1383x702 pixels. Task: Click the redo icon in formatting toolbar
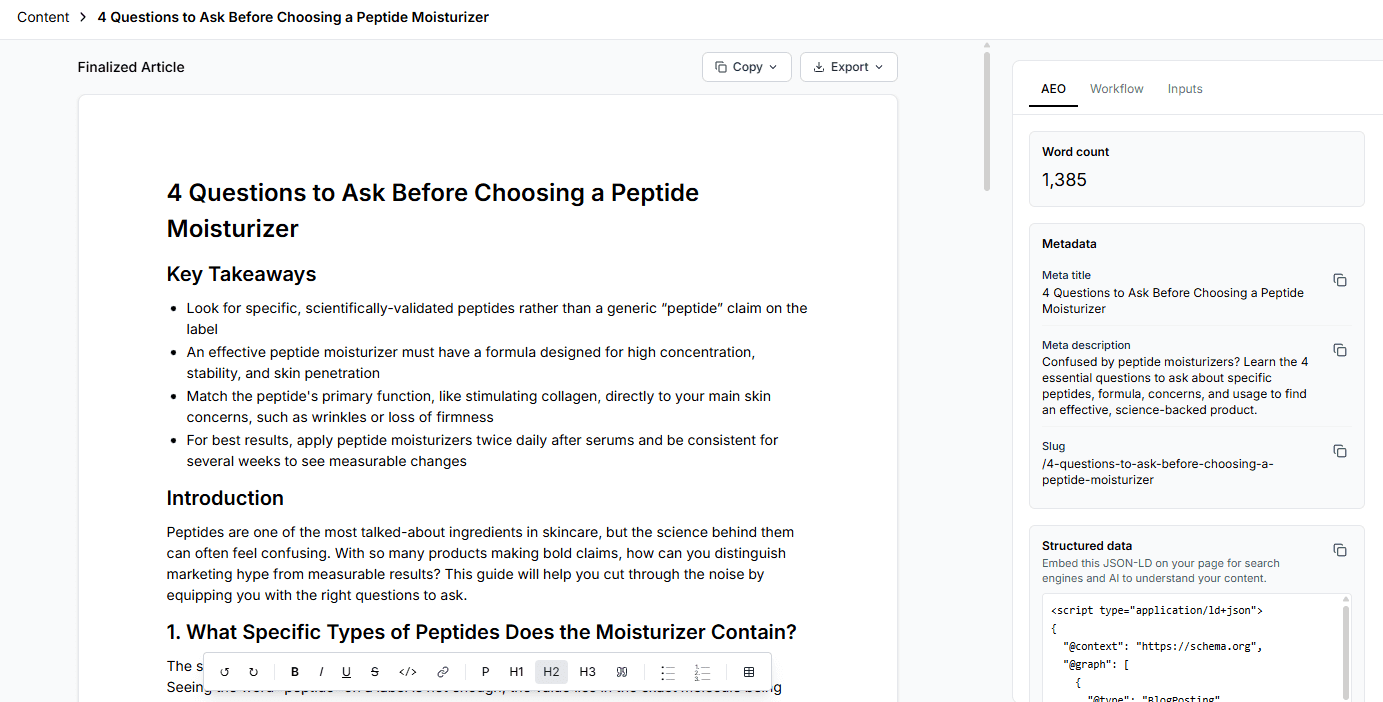pyautogui.click(x=253, y=672)
